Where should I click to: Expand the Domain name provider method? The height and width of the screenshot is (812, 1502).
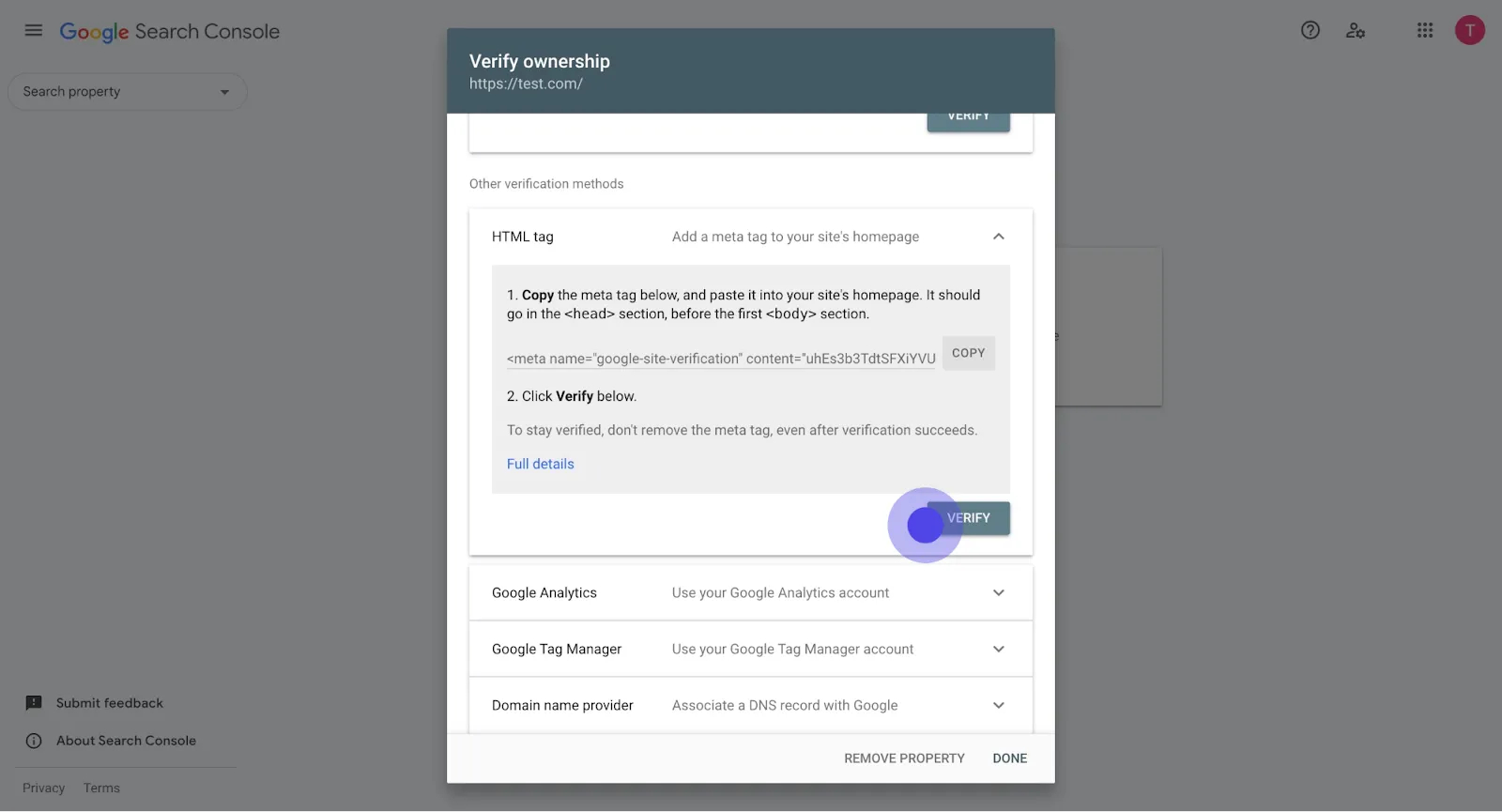click(x=999, y=706)
